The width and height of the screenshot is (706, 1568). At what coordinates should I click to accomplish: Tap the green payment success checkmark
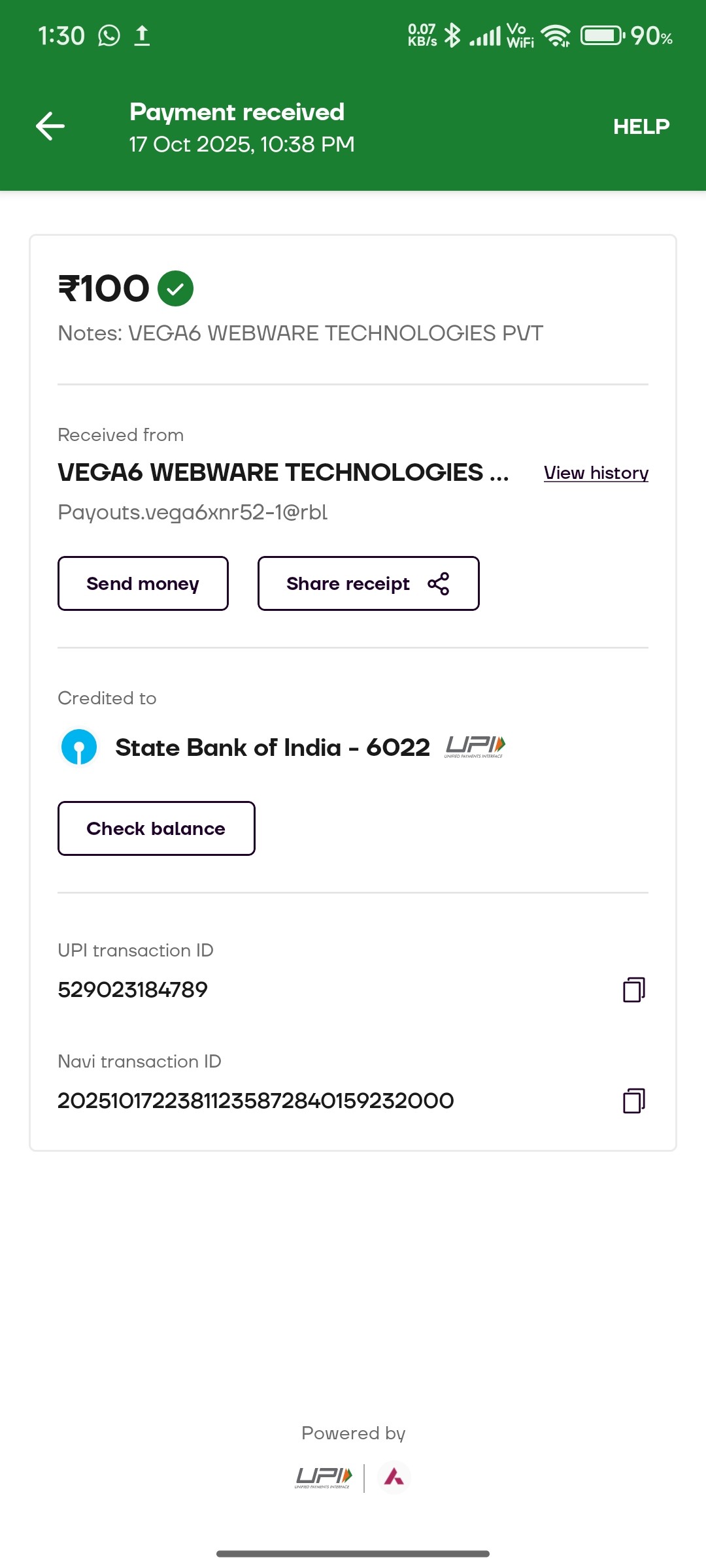(175, 289)
